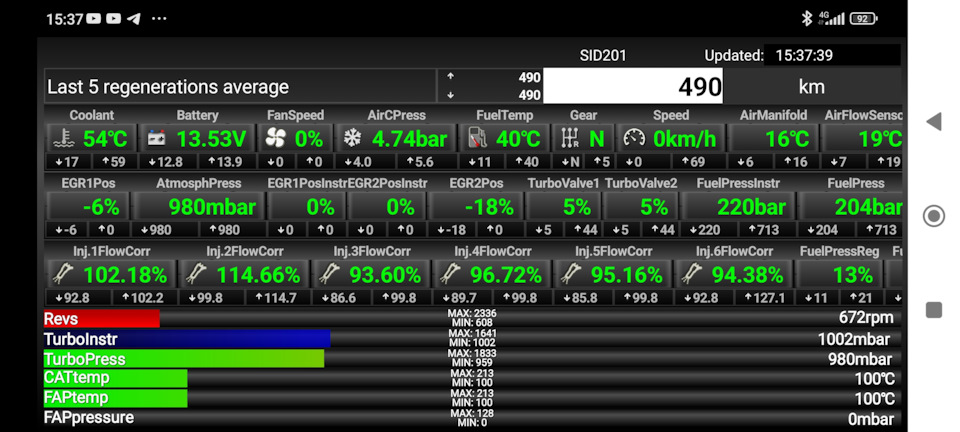Image resolution: width=960 pixels, height=432 pixels.
Task: Tap the blue TurboInstr bar
Action: pyautogui.click(x=186, y=339)
